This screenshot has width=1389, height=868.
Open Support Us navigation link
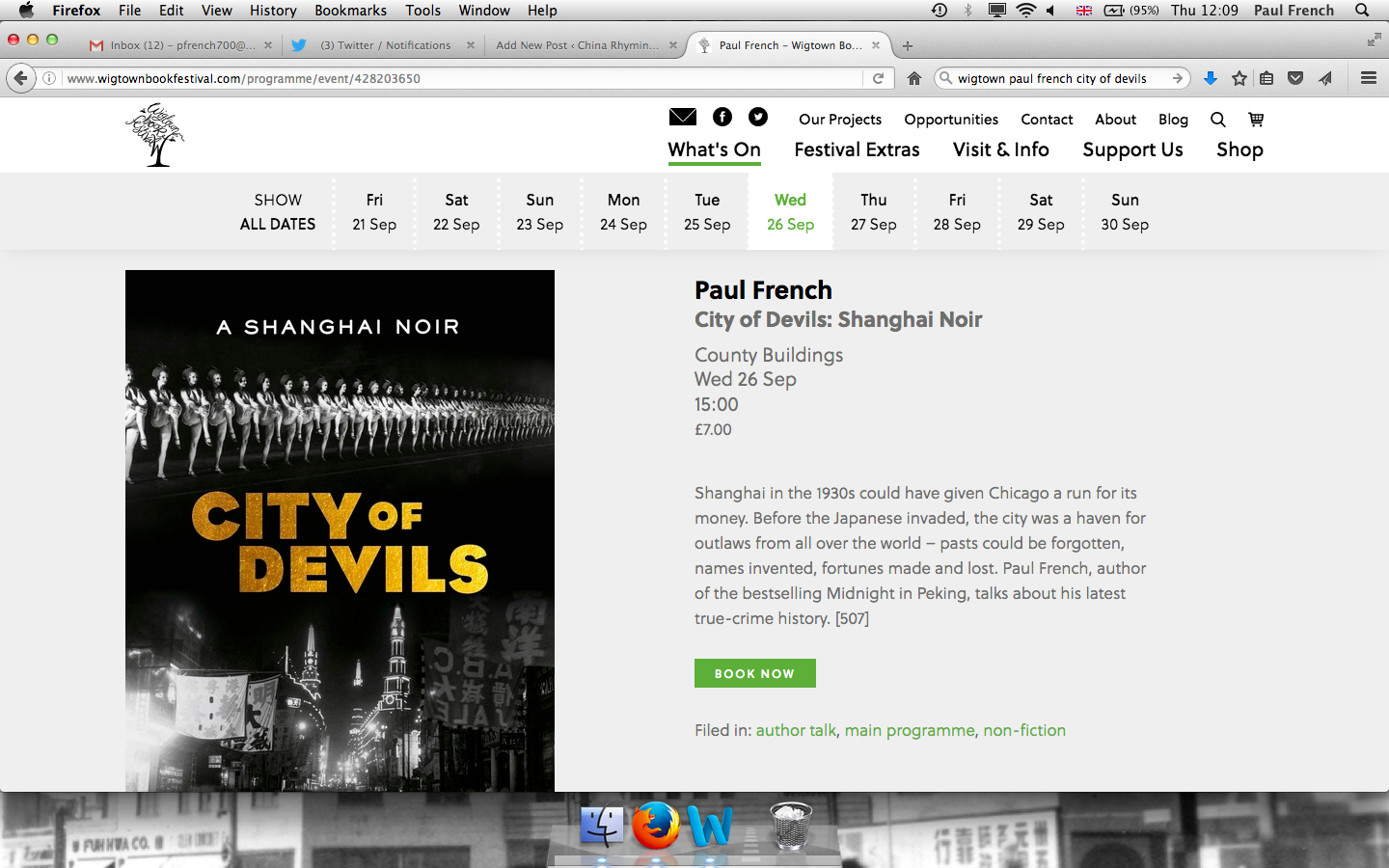[1132, 150]
